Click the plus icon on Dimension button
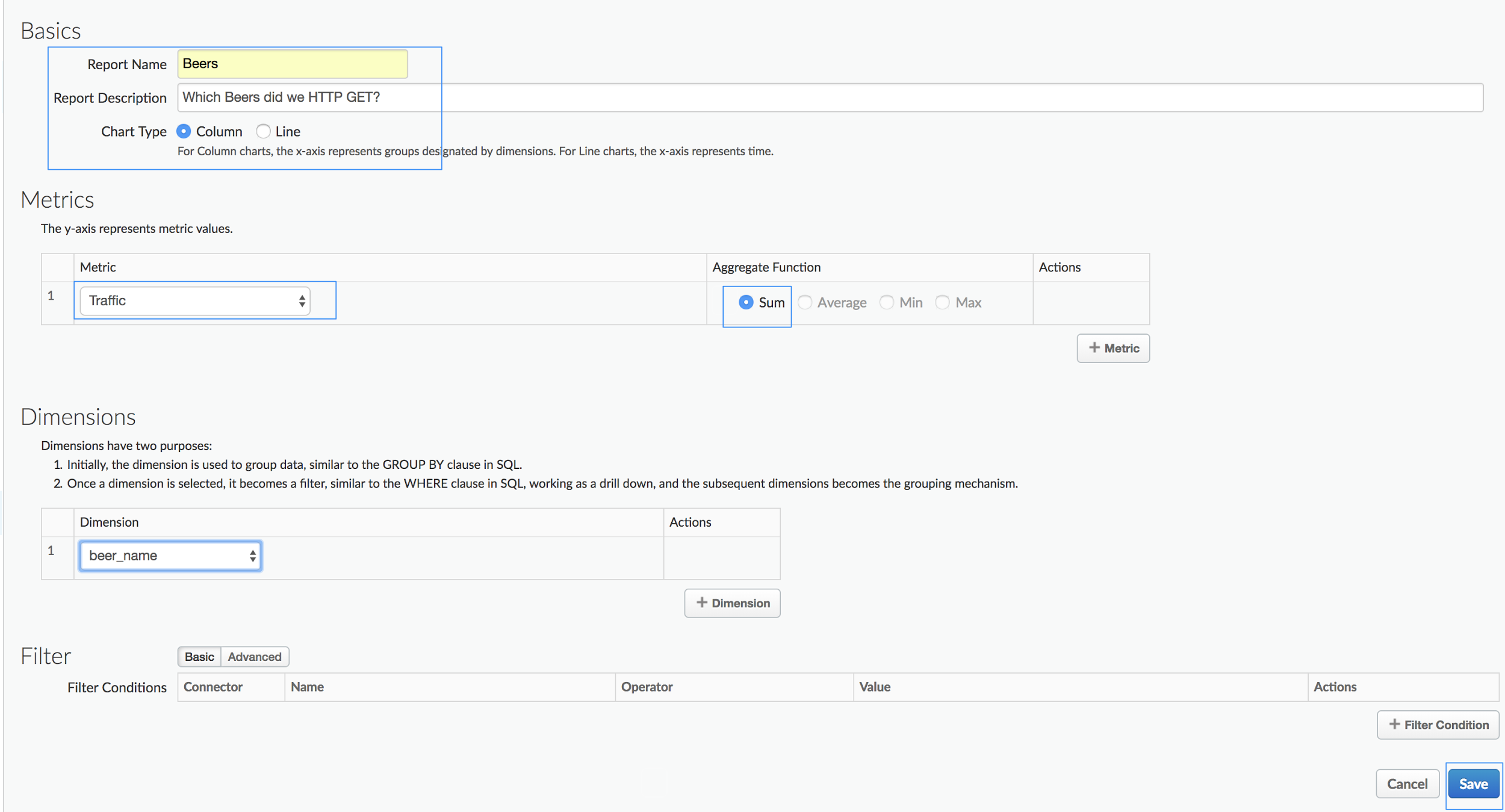 (701, 603)
